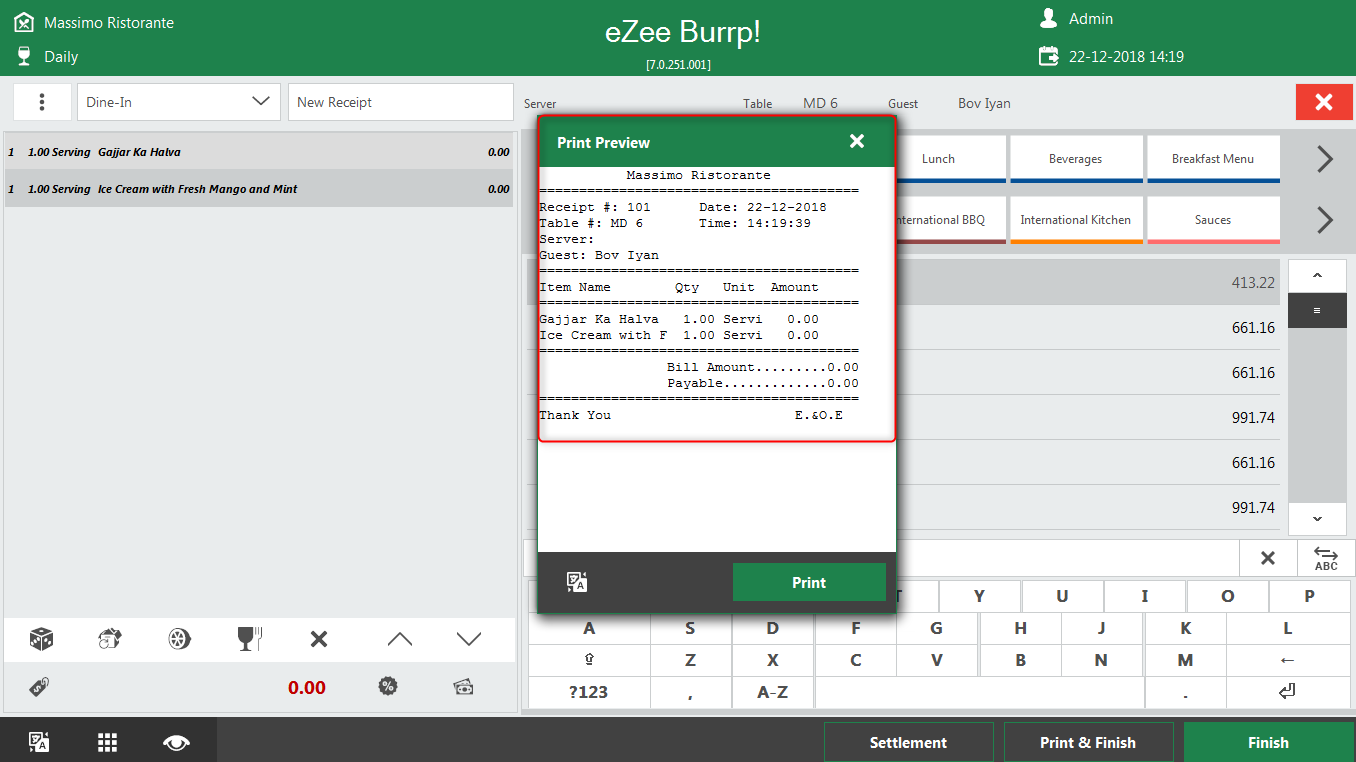
Task: Click the period key on the keyboard
Action: click(1185, 692)
